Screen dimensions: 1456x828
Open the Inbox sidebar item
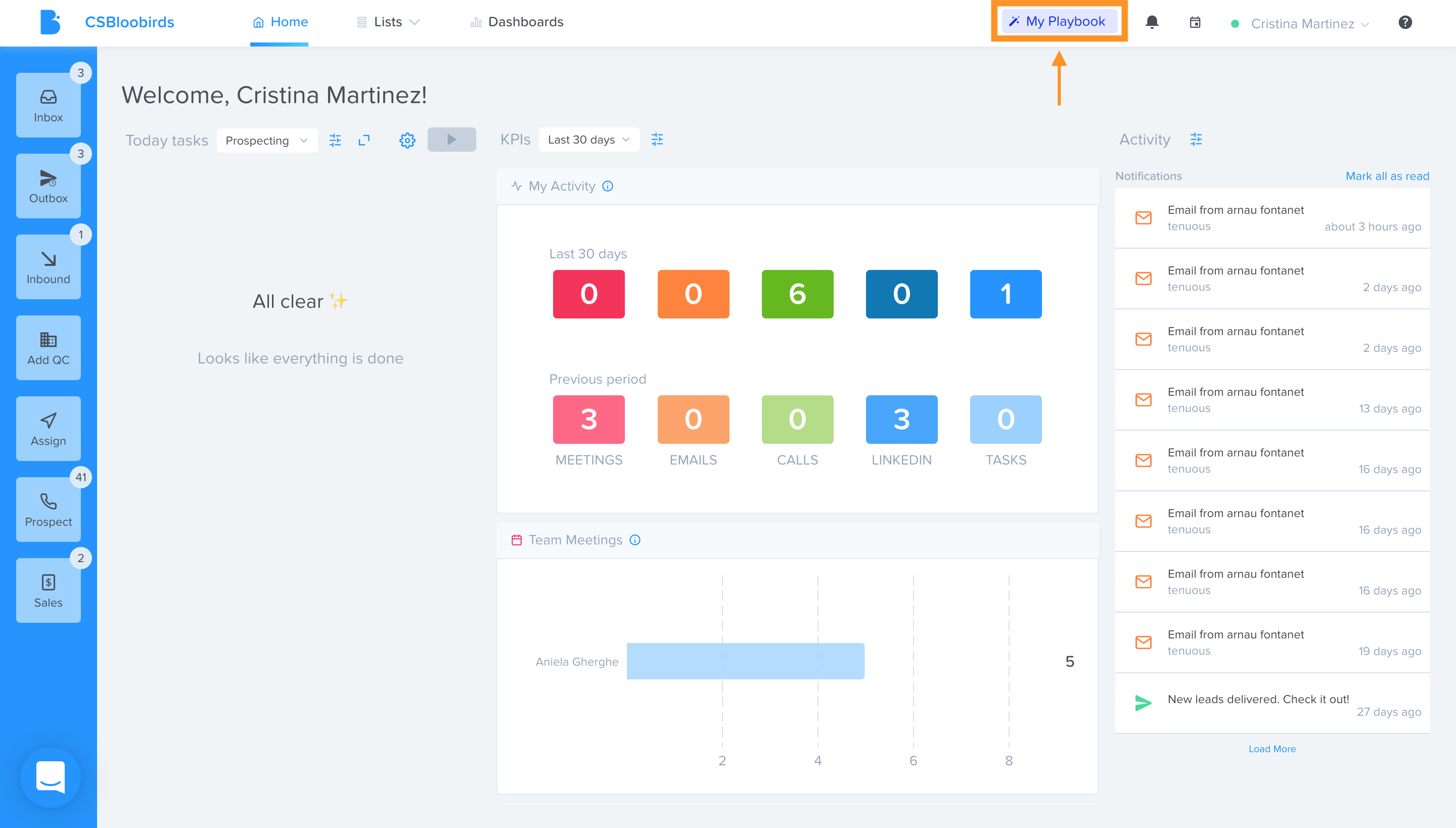(49, 105)
